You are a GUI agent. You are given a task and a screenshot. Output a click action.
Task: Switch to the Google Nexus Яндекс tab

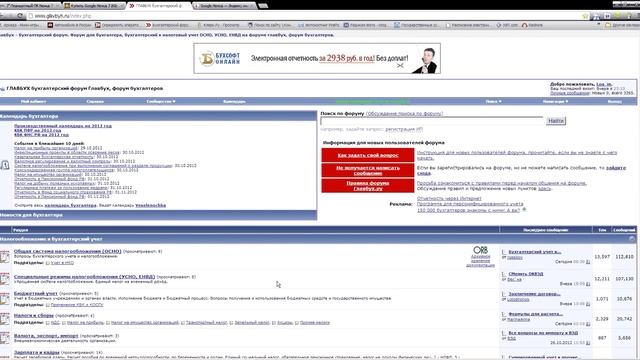pyautogui.click(x=224, y=6)
